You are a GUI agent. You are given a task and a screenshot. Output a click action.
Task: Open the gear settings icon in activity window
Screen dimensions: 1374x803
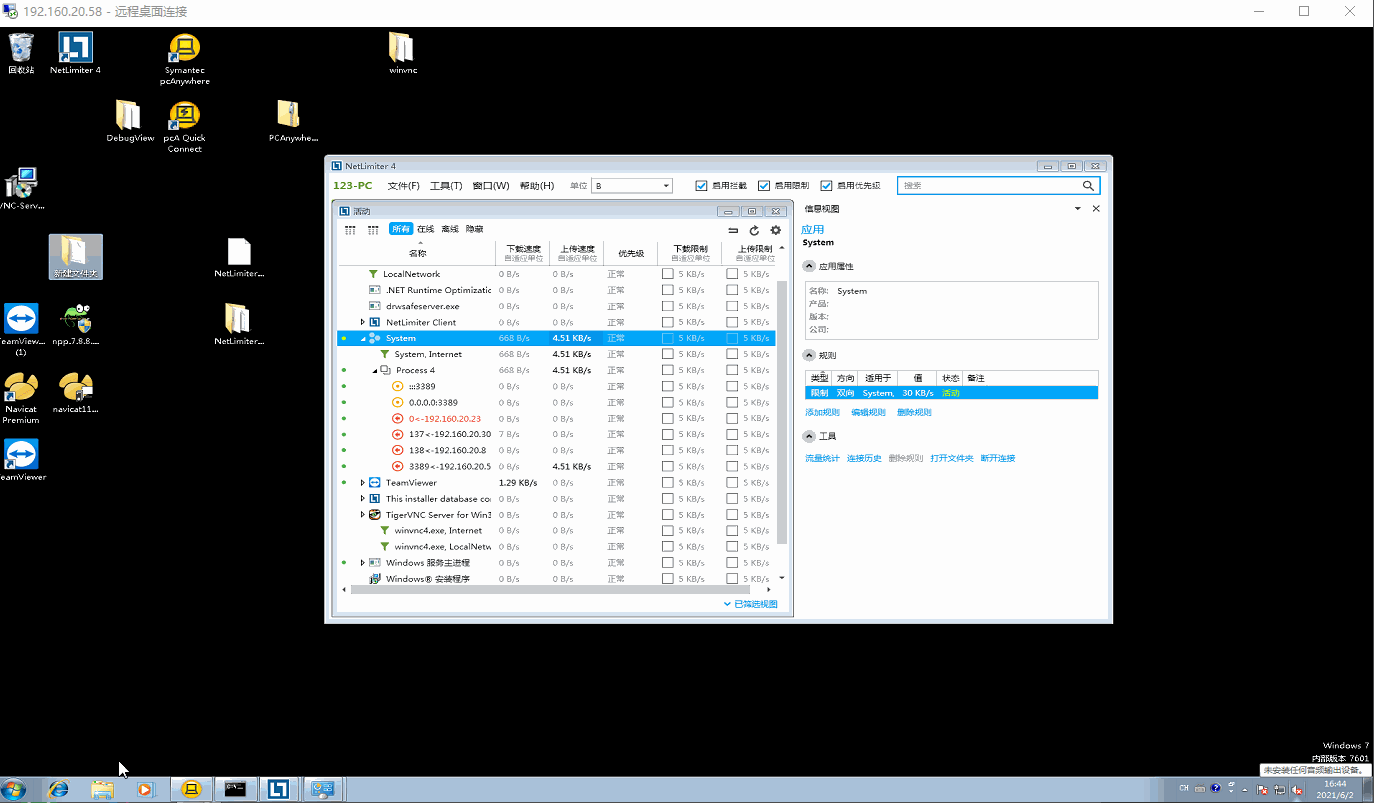[x=775, y=230]
